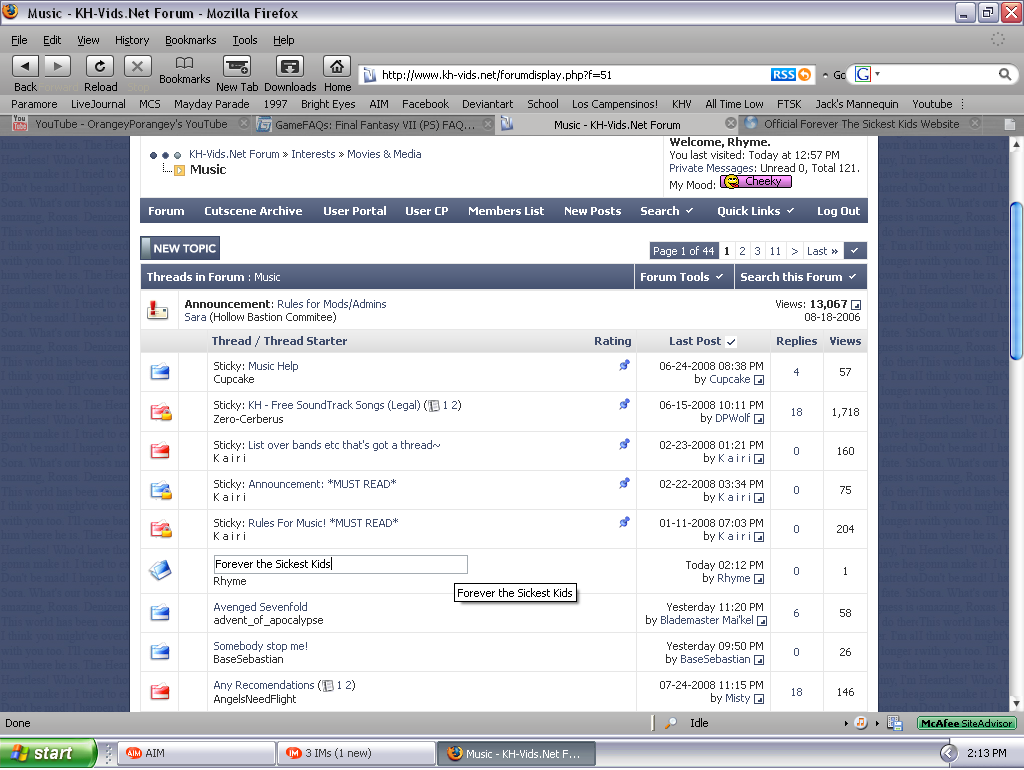This screenshot has width=1024, height=770.
Task: Open AIM from the taskbar
Action: (195, 753)
